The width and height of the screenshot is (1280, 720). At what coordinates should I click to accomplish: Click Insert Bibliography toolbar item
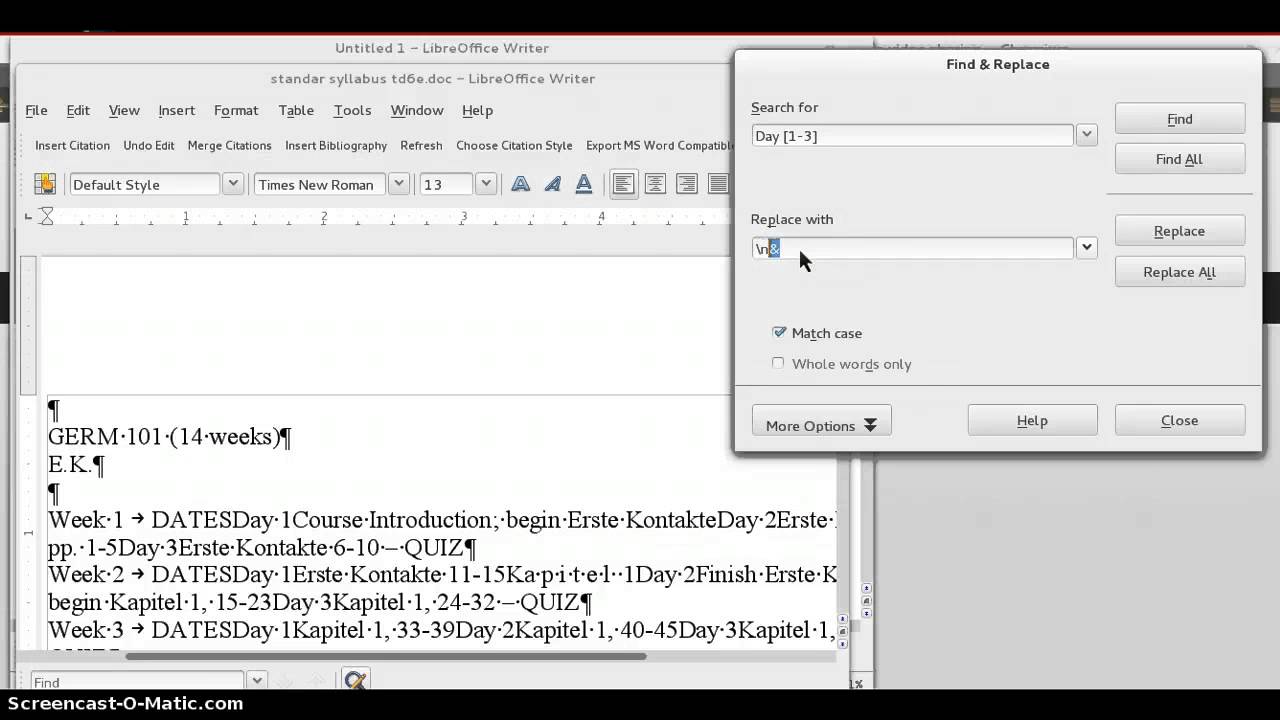(x=336, y=145)
